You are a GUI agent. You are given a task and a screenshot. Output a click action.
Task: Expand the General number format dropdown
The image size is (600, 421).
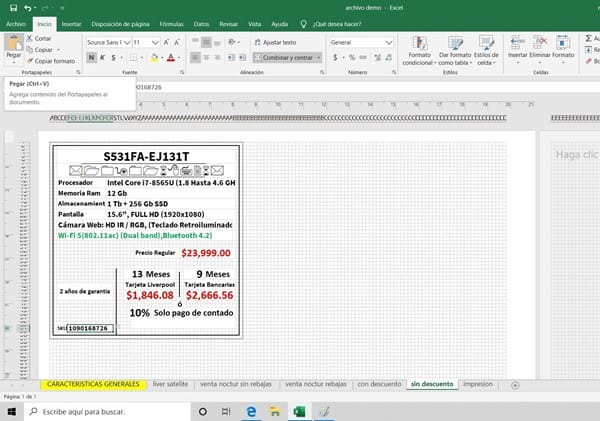click(390, 42)
